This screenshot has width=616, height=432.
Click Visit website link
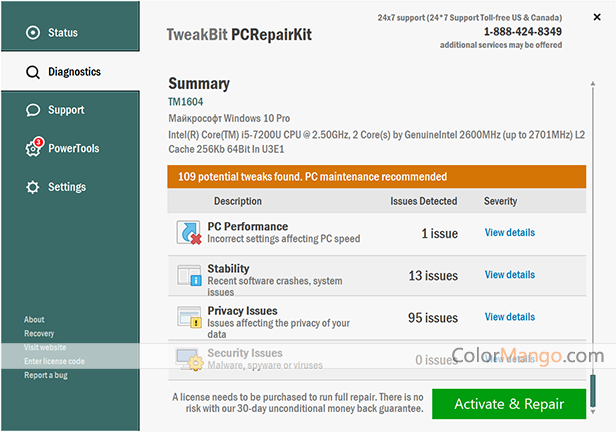click(45, 347)
